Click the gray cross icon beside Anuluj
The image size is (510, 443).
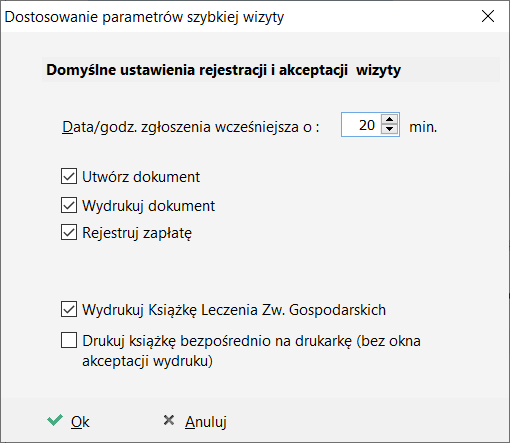(169, 420)
